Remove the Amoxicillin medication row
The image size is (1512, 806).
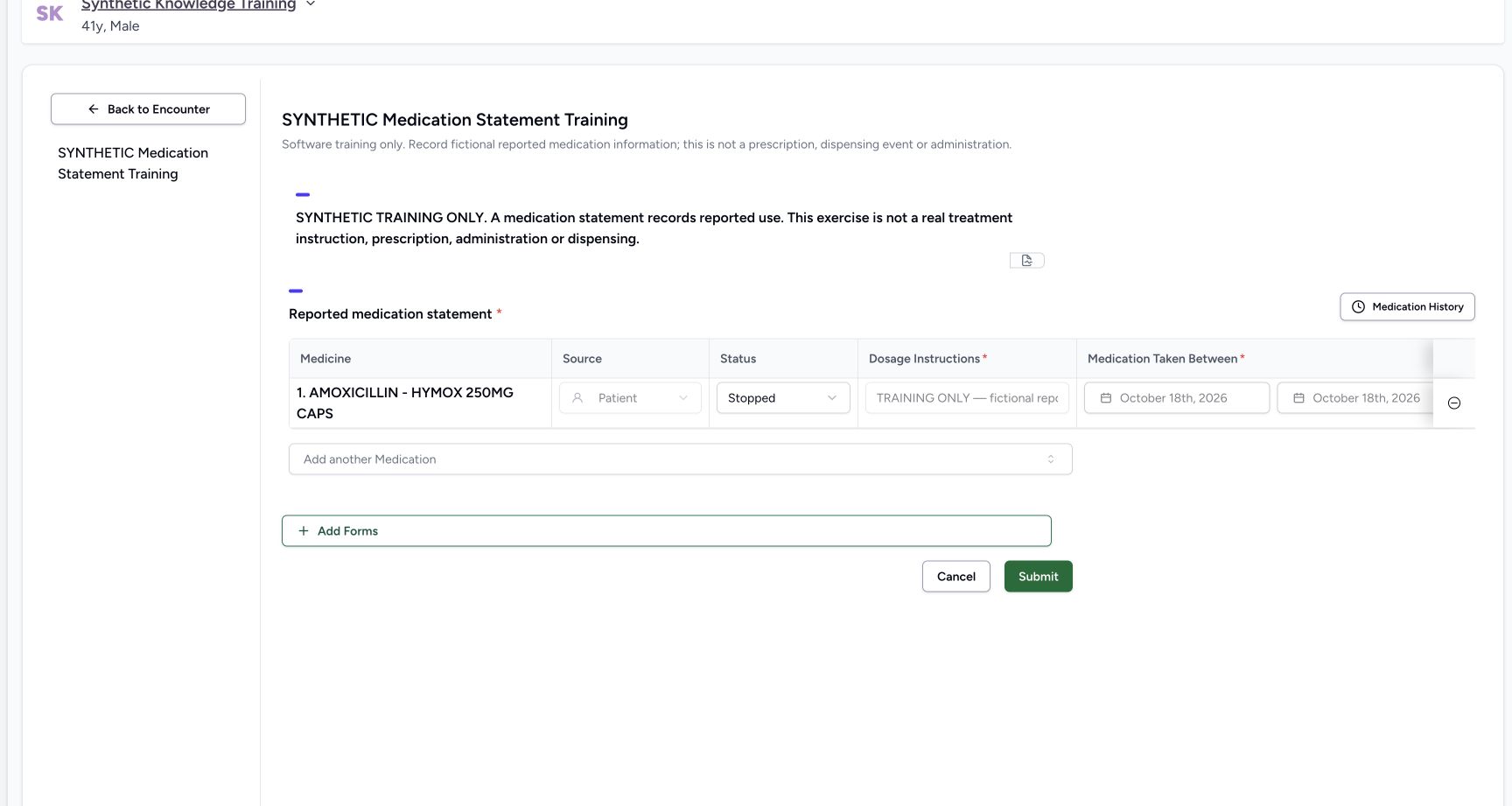click(1454, 403)
